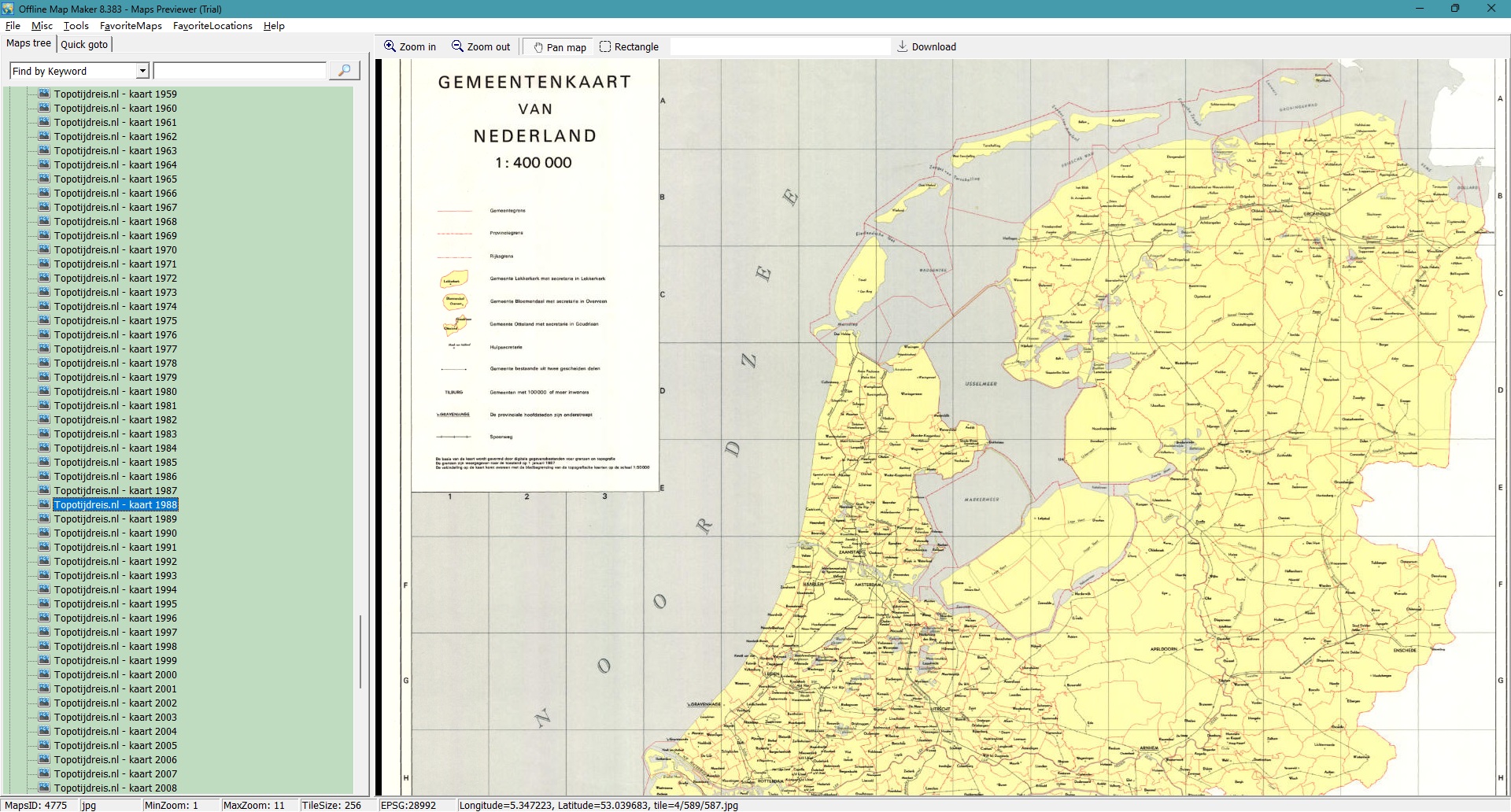Click the keyword search text field
Screen dimensions: 1511x812
click(x=240, y=71)
